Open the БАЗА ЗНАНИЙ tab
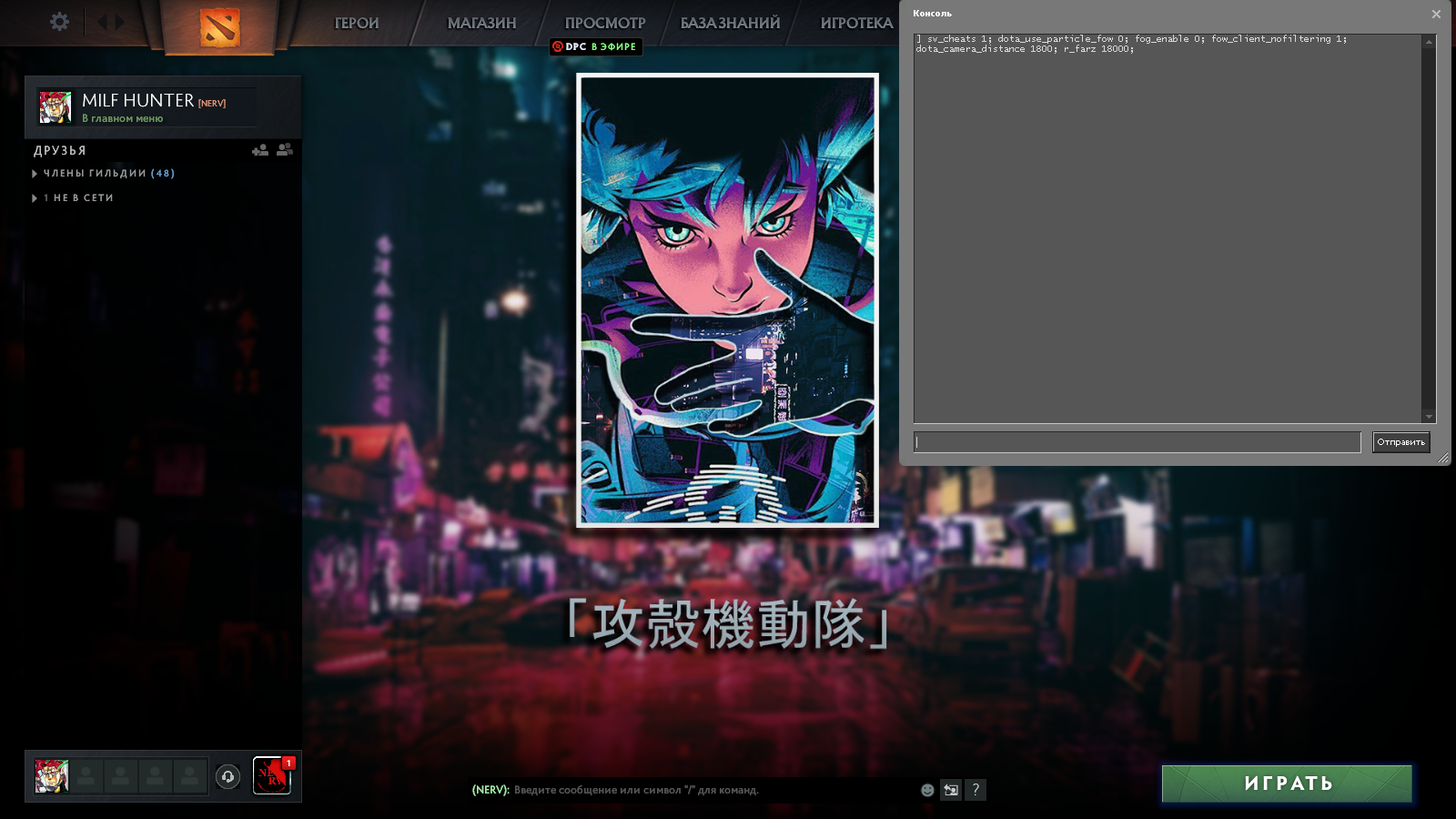The height and width of the screenshot is (819, 1456). (x=730, y=23)
